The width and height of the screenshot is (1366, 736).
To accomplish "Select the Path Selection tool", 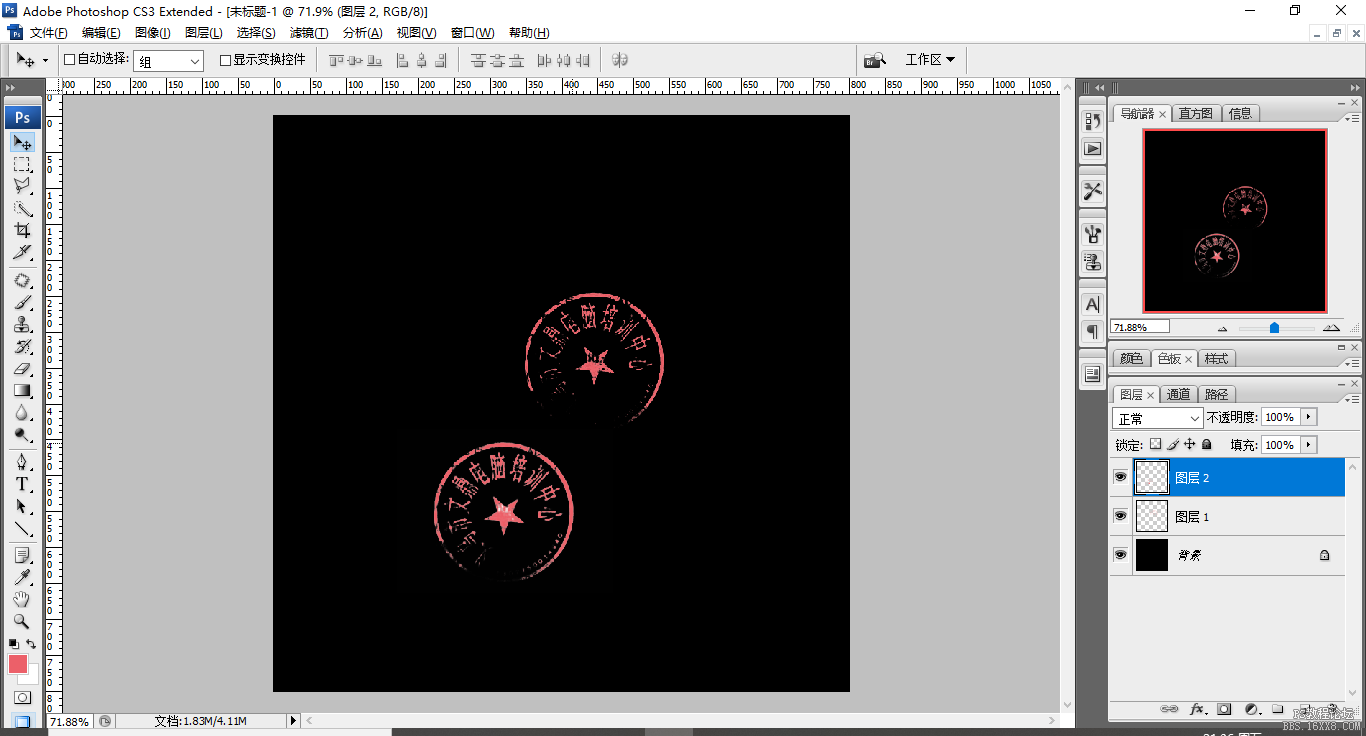I will tap(22, 507).
